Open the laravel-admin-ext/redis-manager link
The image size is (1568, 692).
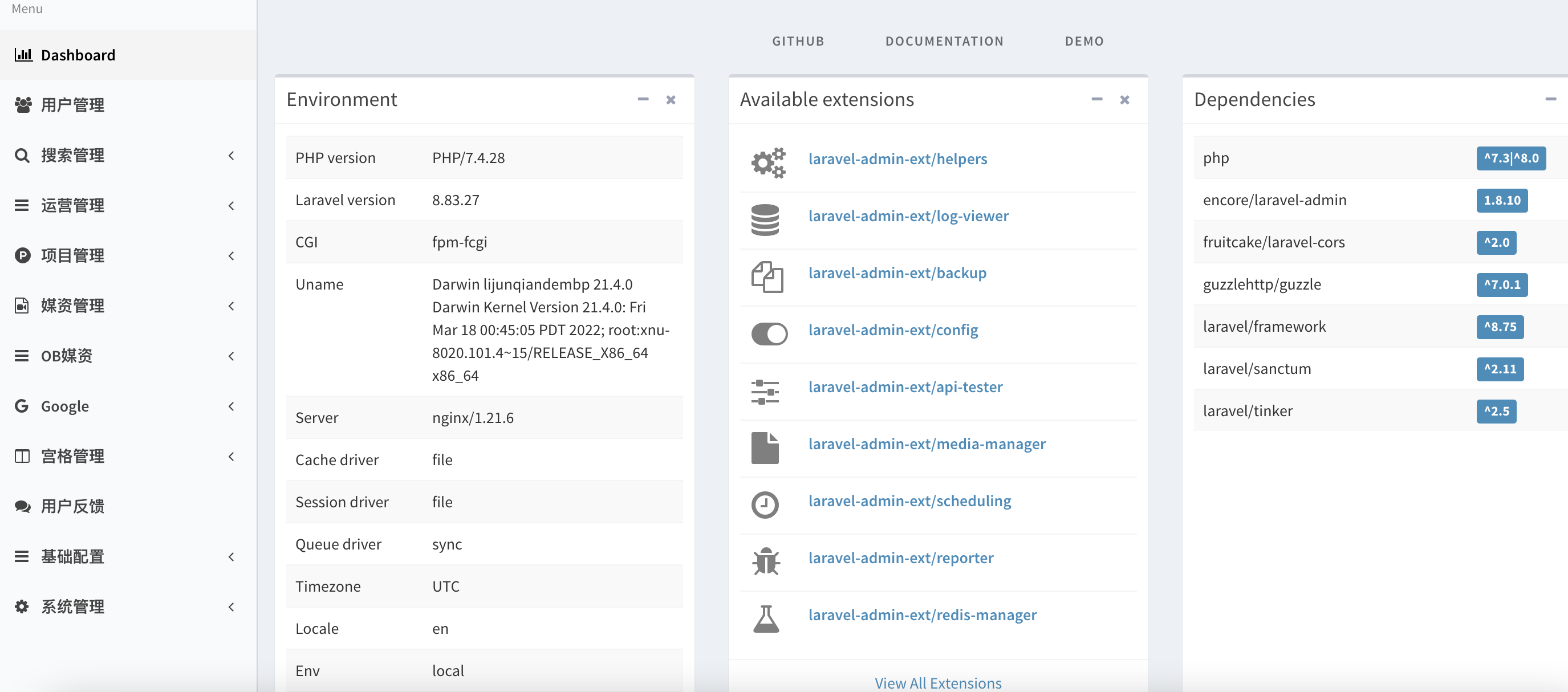[x=922, y=614]
